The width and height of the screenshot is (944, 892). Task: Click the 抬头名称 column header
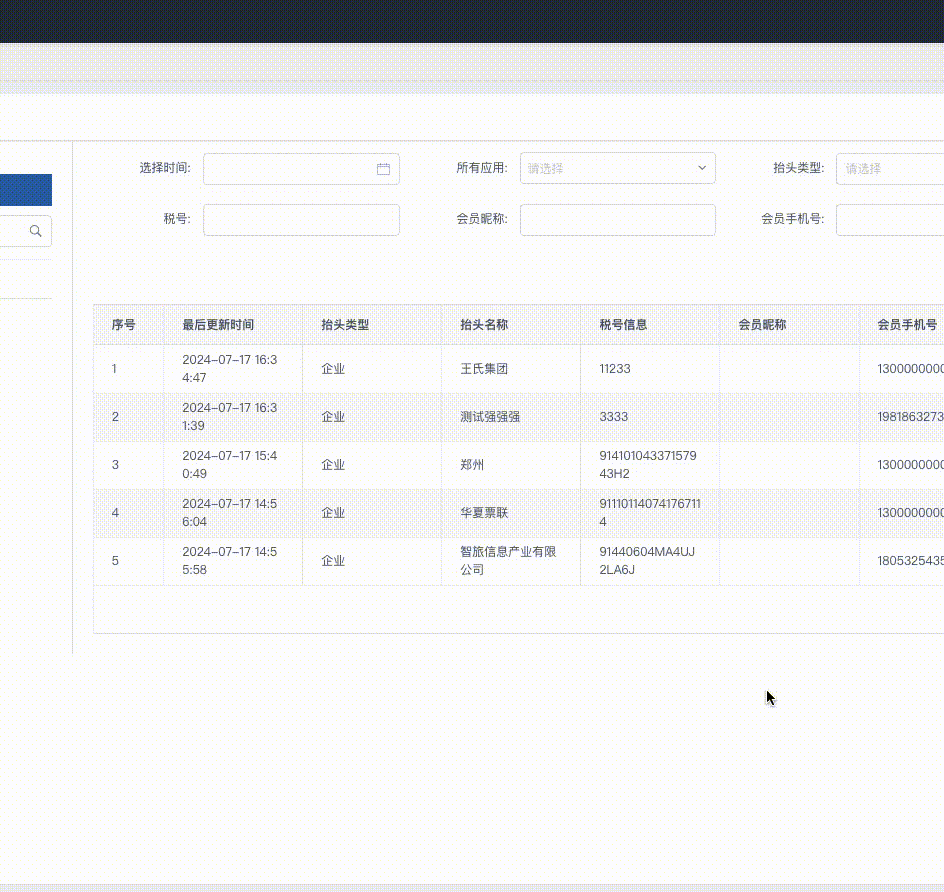(484, 325)
